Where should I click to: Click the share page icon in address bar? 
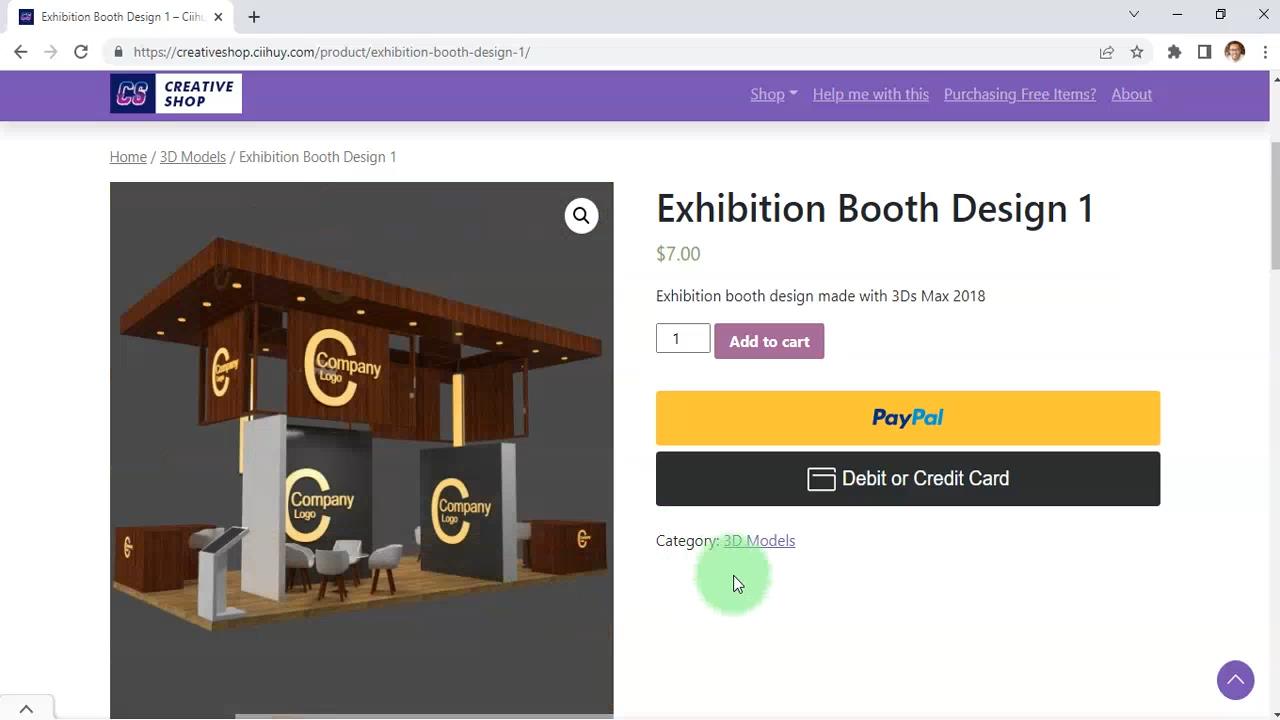click(x=1106, y=52)
